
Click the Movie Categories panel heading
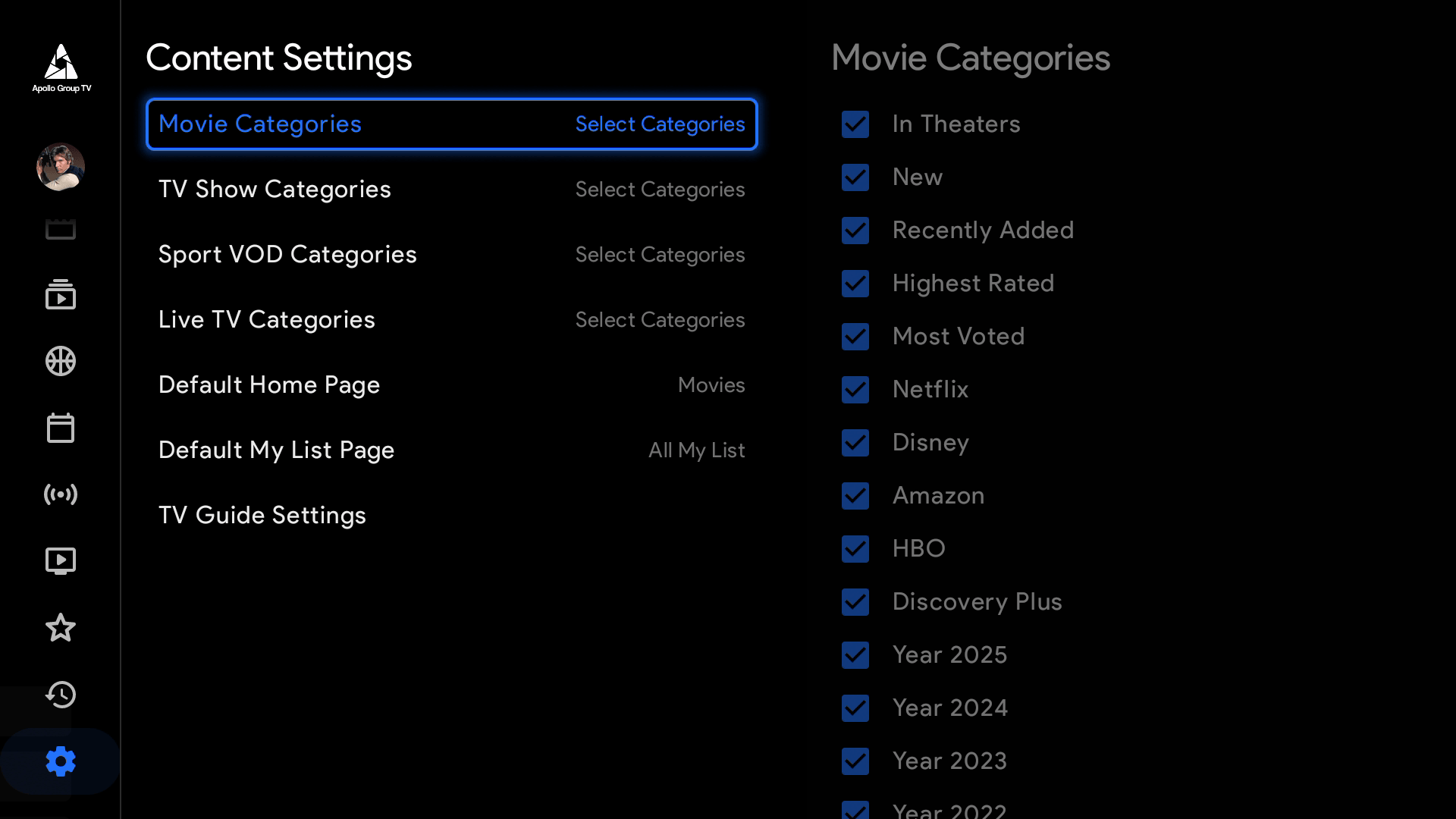tap(971, 58)
